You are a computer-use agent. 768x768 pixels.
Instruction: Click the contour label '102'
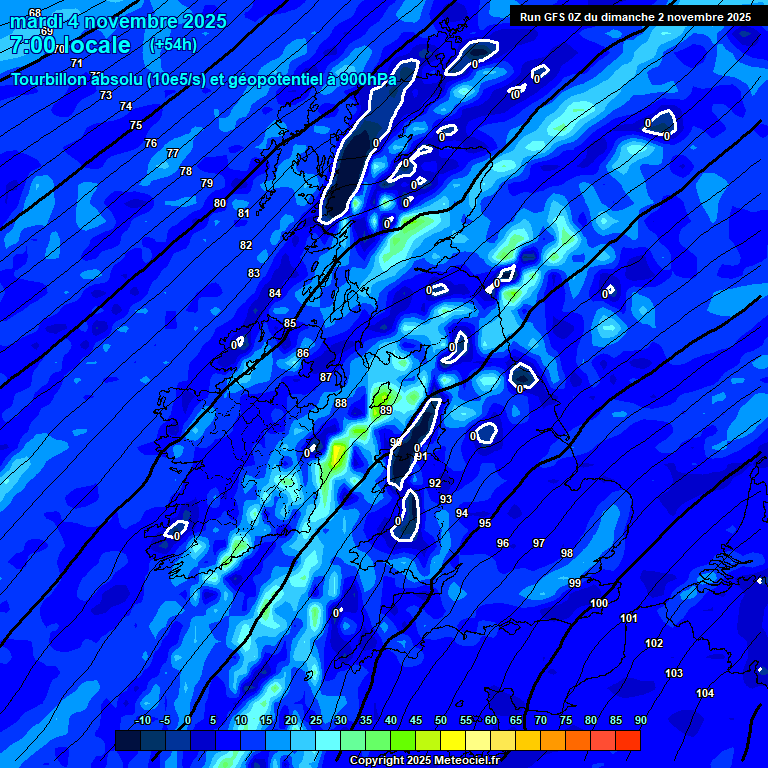654,643
